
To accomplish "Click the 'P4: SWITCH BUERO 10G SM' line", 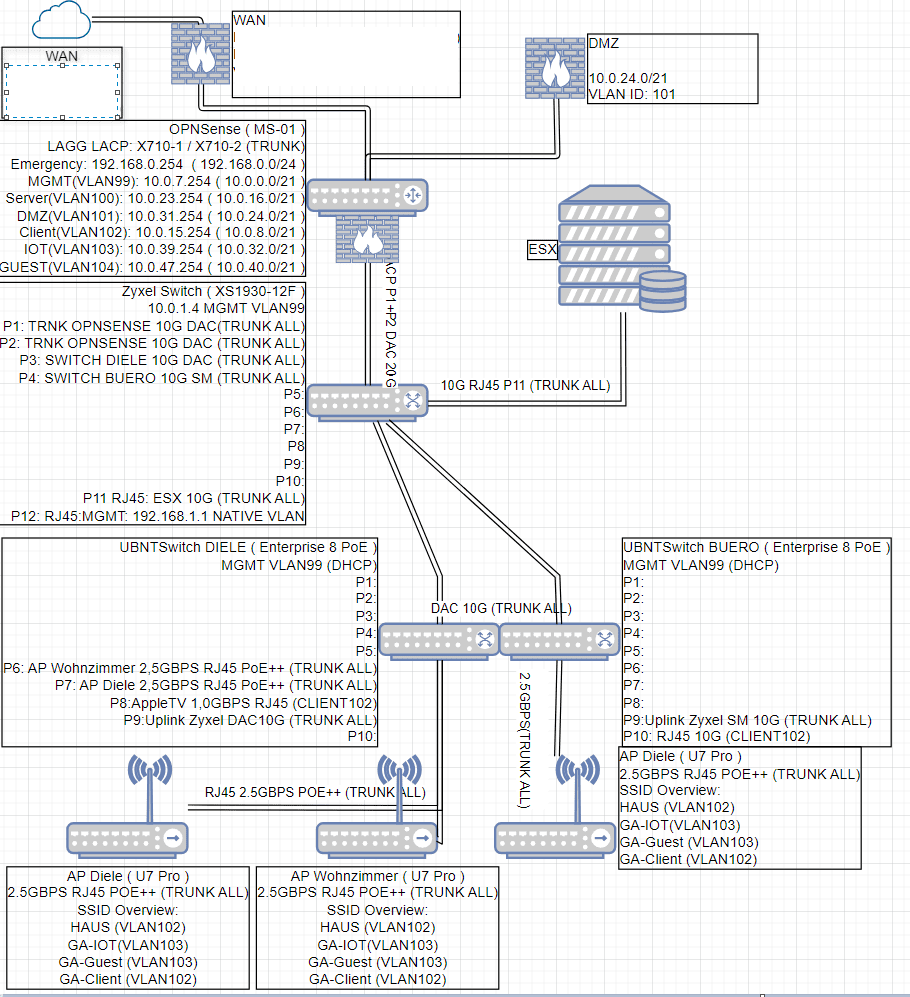I will point(162,378).
